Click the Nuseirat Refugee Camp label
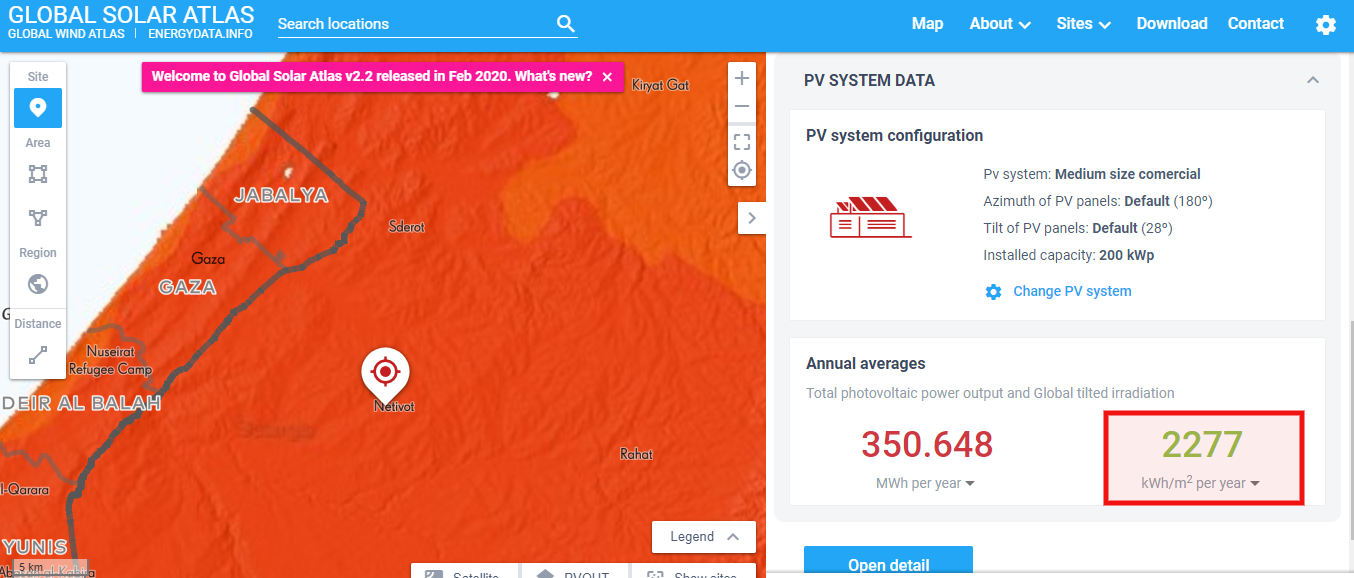The width and height of the screenshot is (1354, 578). click(x=110, y=360)
